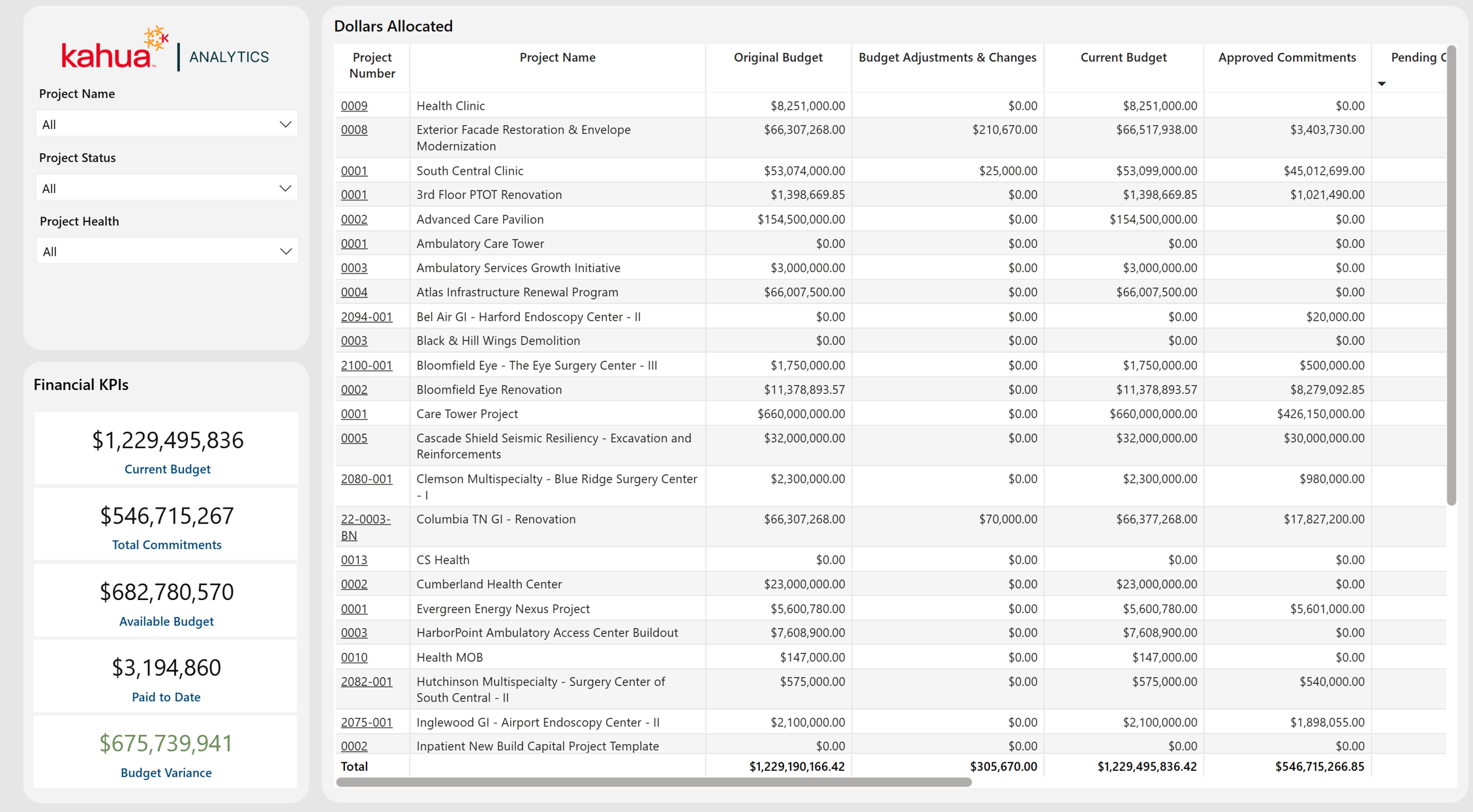Open project link 2100-001 Bloomfield Eye
The image size is (1473, 812).
click(367, 365)
